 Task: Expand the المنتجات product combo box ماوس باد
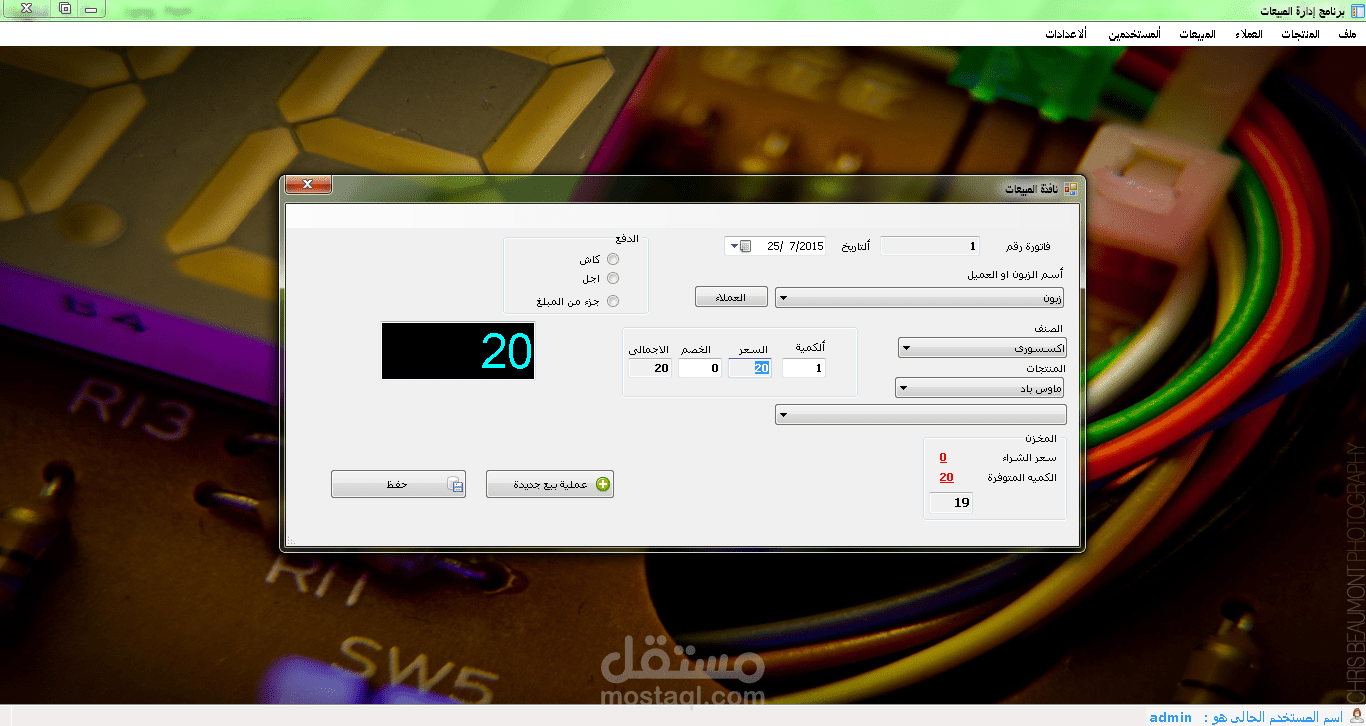pos(979,388)
